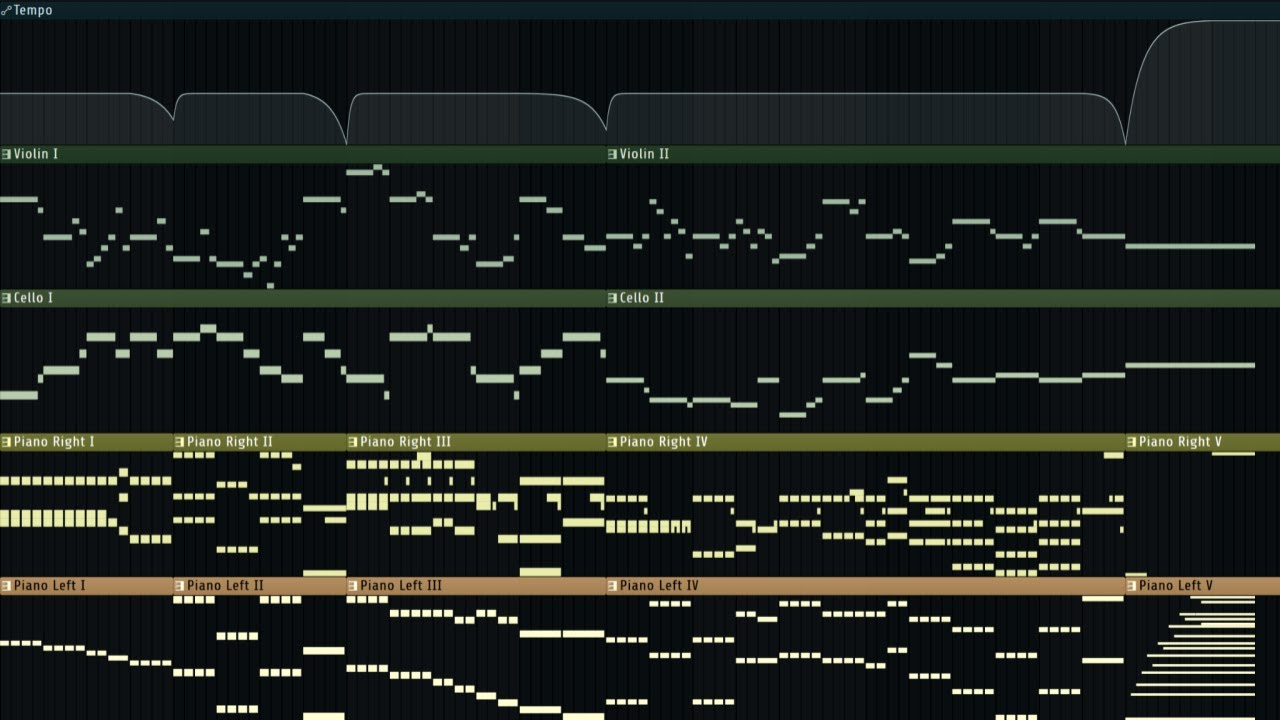
Task: Click the pattern icon beside Violin II
Action: click(x=612, y=154)
